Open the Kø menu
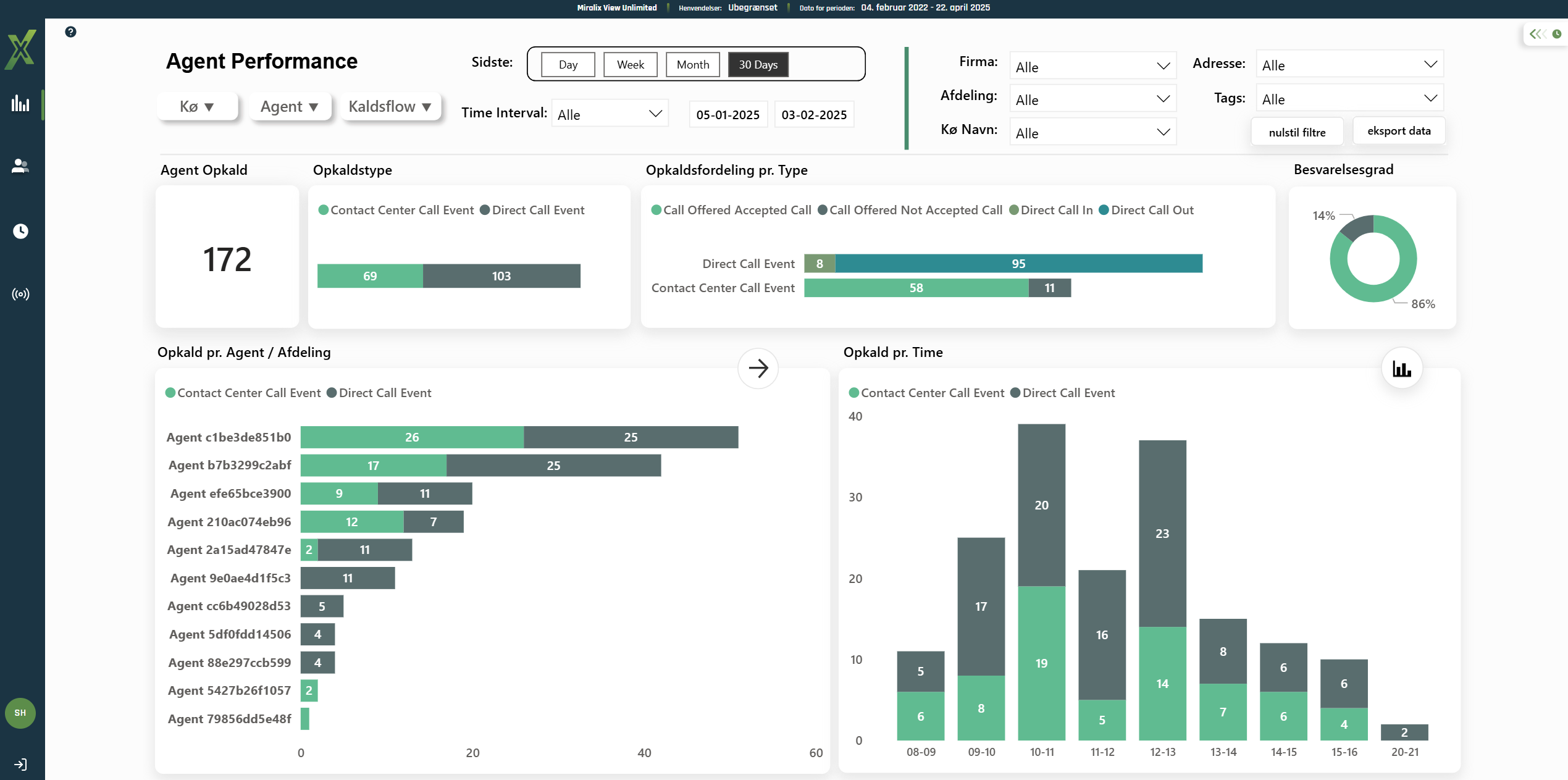Viewport: 1568px width, 780px height. (197, 107)
